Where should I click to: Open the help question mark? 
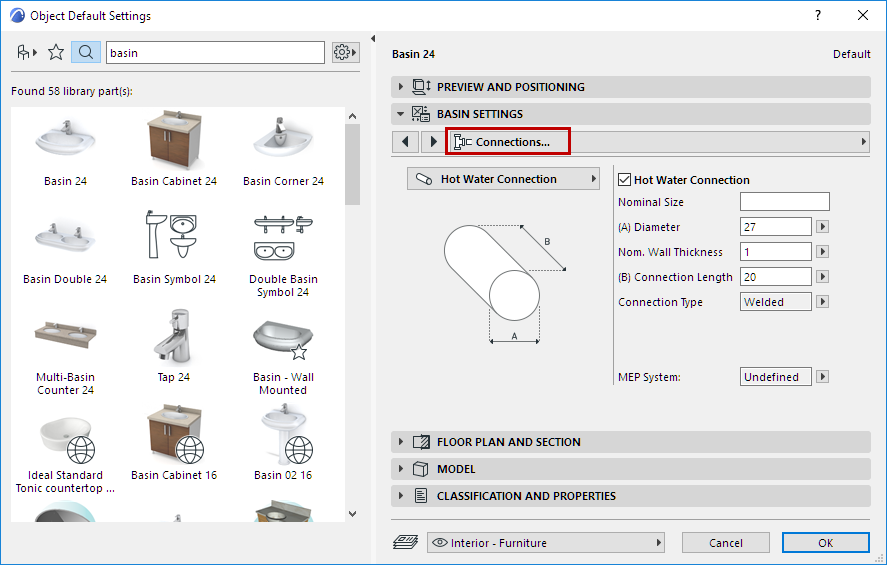pos(818,15)
